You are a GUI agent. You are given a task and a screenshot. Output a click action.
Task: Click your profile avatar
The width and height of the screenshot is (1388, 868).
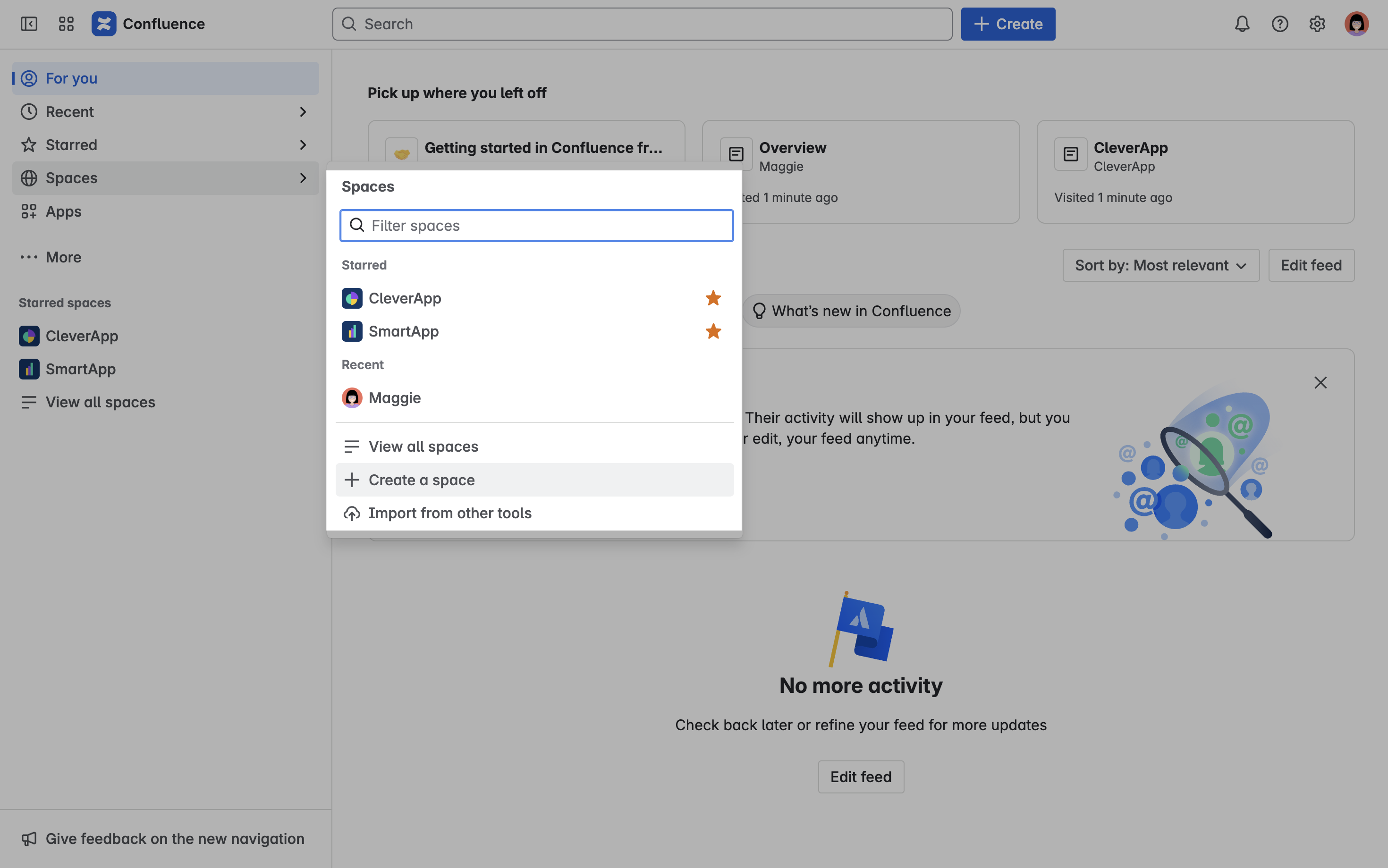(1356, 24)
